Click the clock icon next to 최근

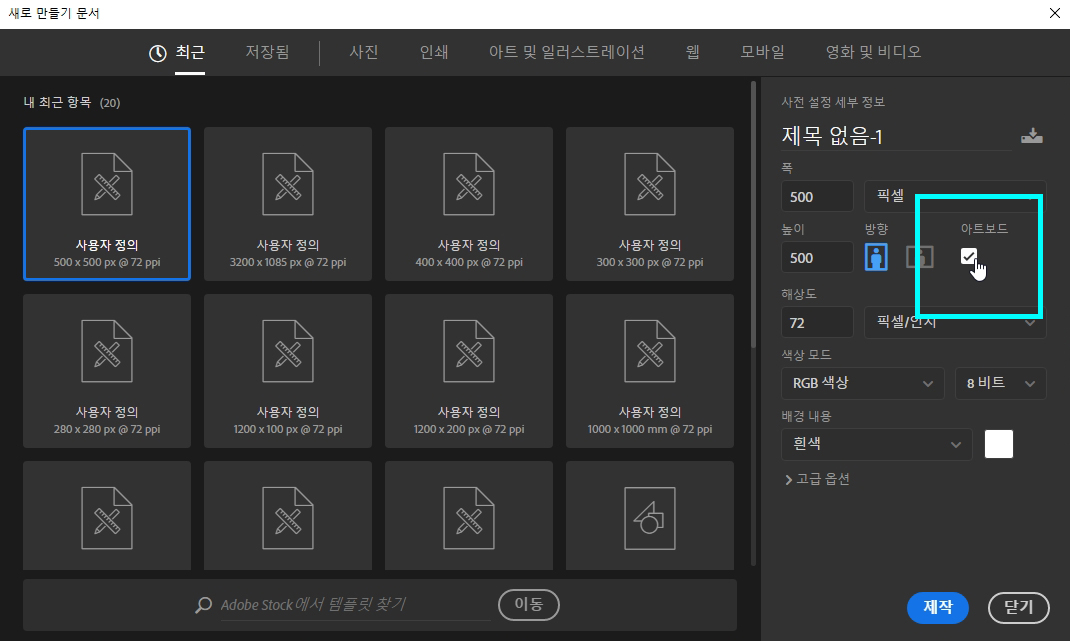[x=156, y=52]
